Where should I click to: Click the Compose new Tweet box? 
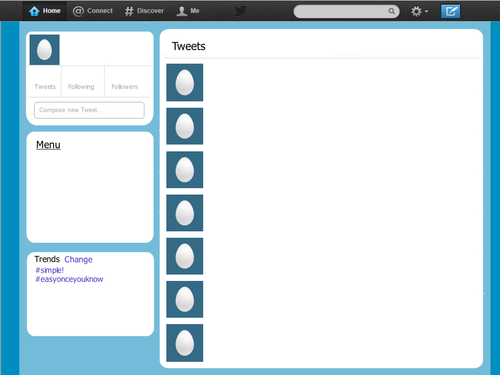[89, 110]
